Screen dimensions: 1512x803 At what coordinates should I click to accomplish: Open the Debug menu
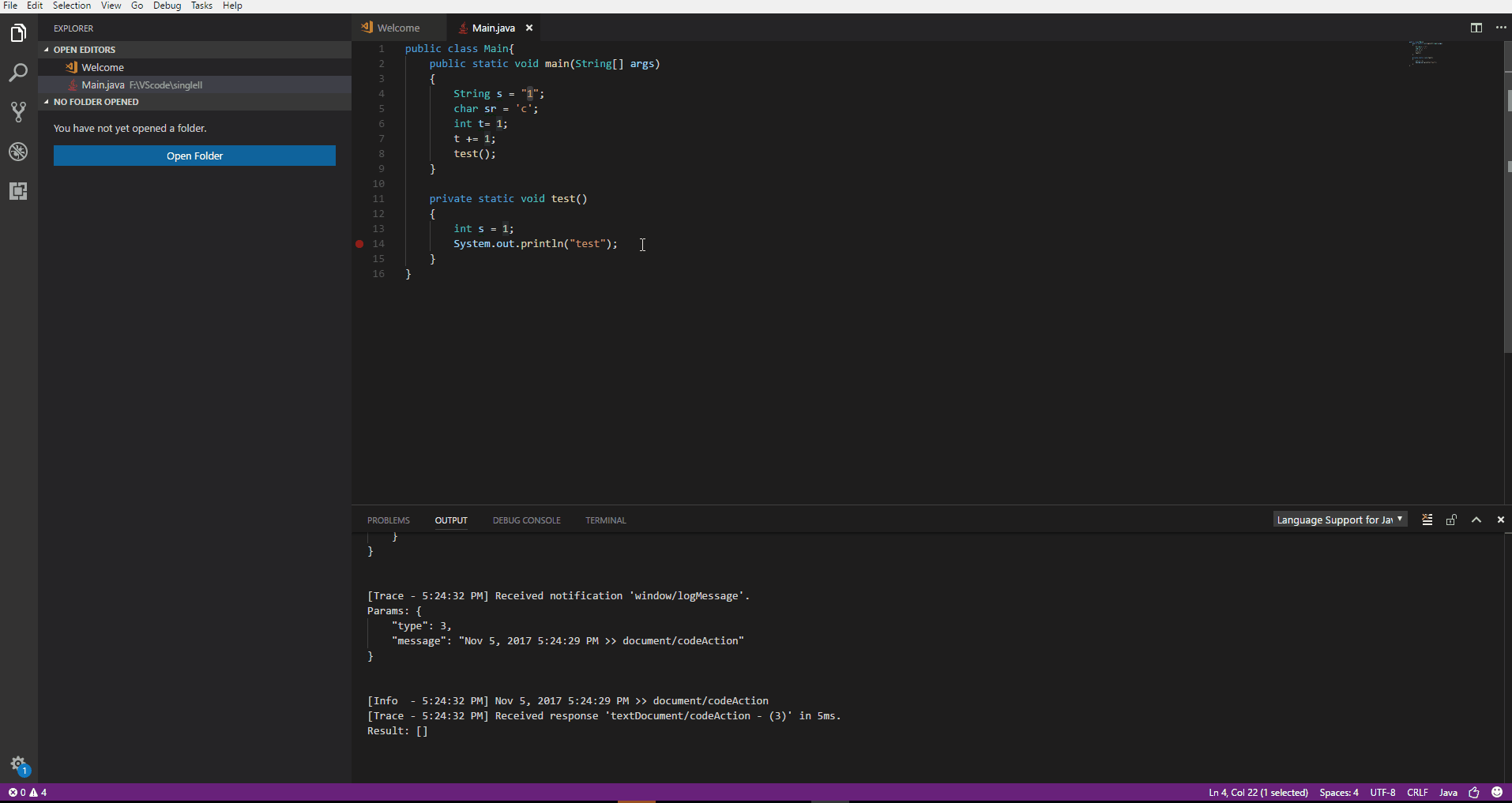point(167,6)
